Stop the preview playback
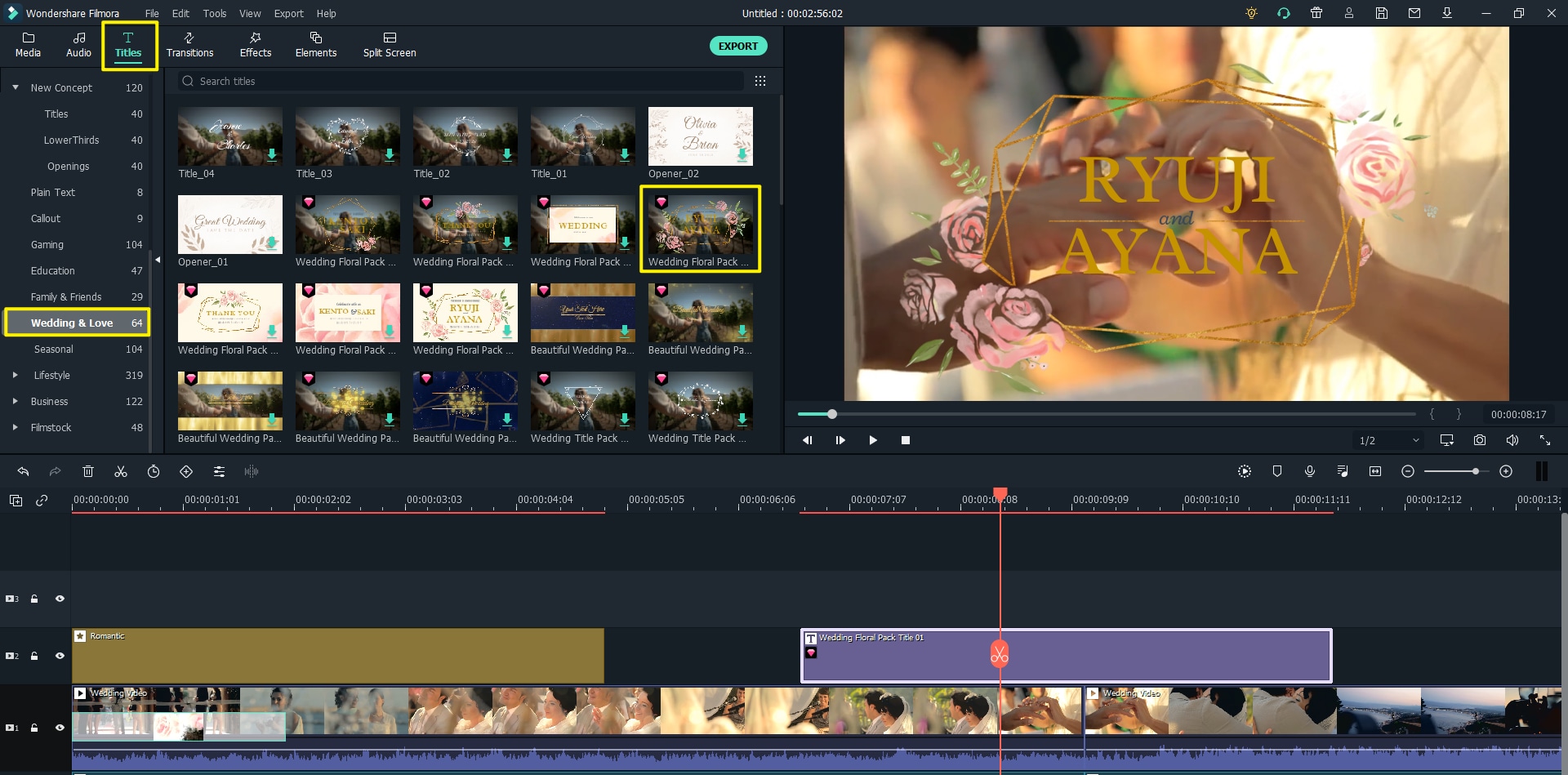Screen dimensions: 1568x775 (906, 440)
